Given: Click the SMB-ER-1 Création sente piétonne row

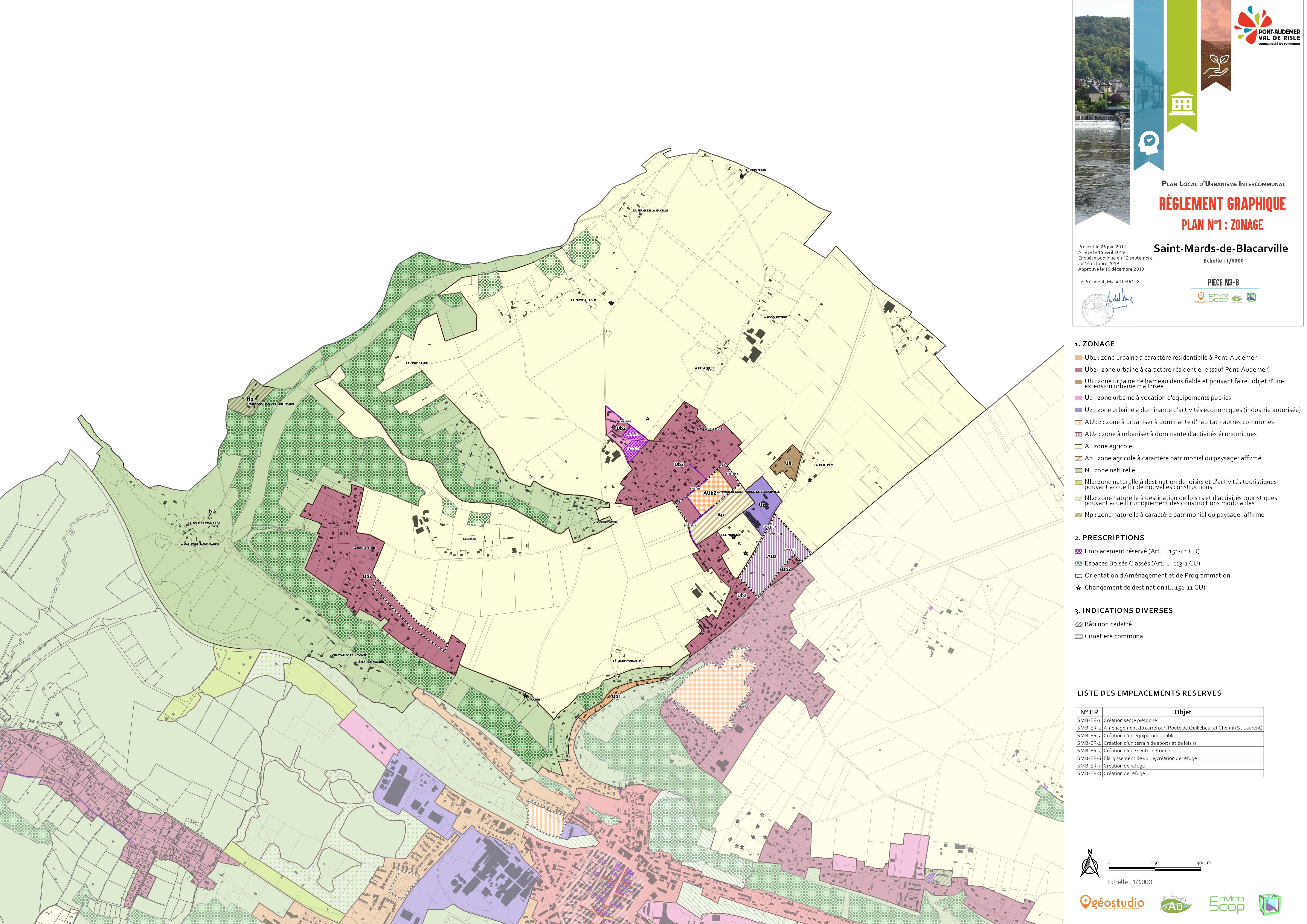Looking at the screenshot, I should click(x=1170, y=720).
